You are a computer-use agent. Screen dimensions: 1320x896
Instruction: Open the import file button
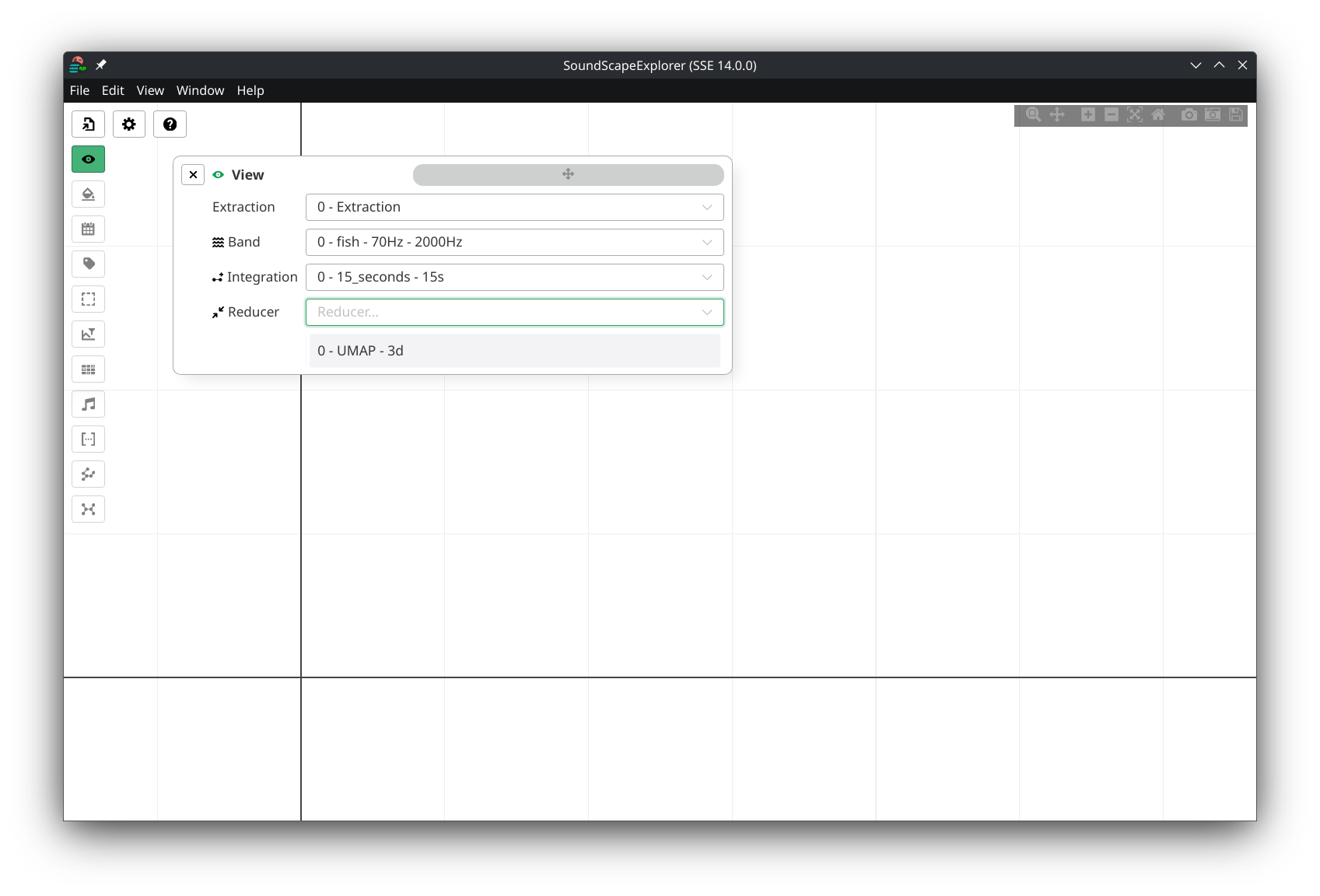pos(88,124)
